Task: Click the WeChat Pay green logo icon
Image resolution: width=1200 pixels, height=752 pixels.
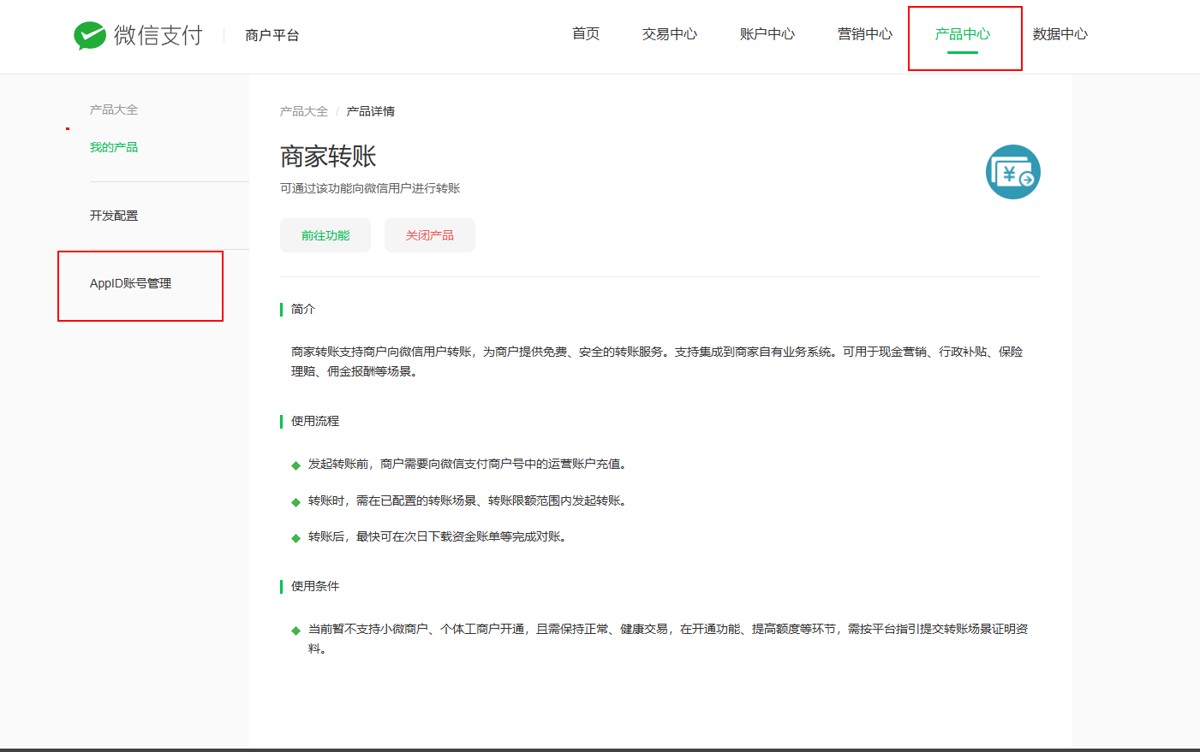Action: click(90, 36)
